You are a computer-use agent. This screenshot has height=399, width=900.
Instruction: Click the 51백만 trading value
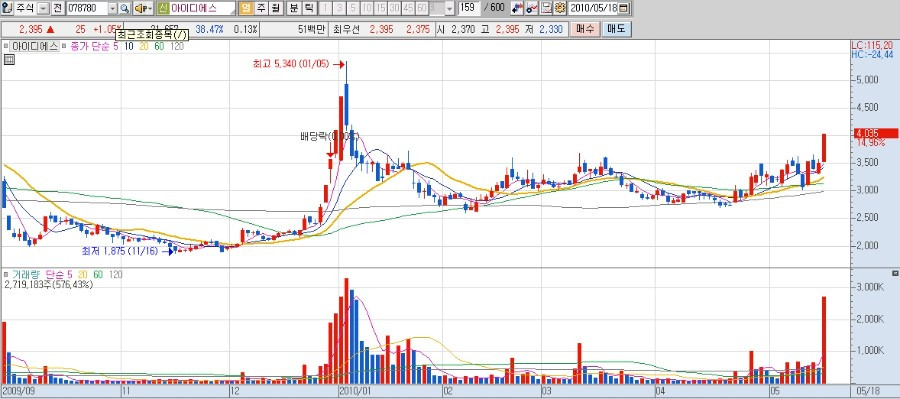click(x=312, y=29)
